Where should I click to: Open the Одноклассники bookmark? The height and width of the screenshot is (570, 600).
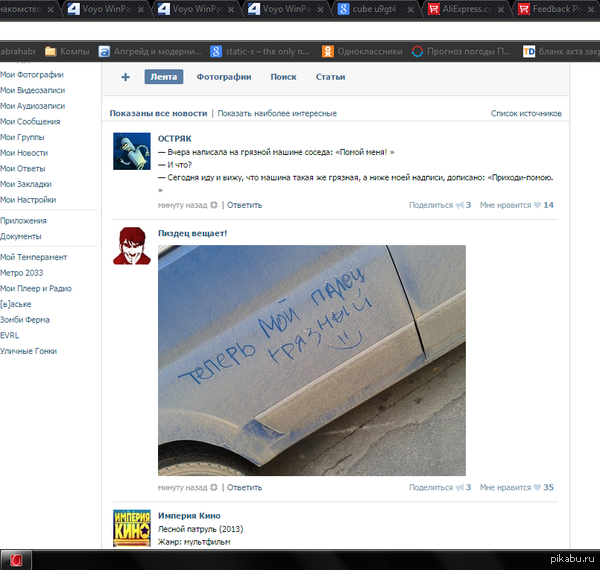[362, 51]
